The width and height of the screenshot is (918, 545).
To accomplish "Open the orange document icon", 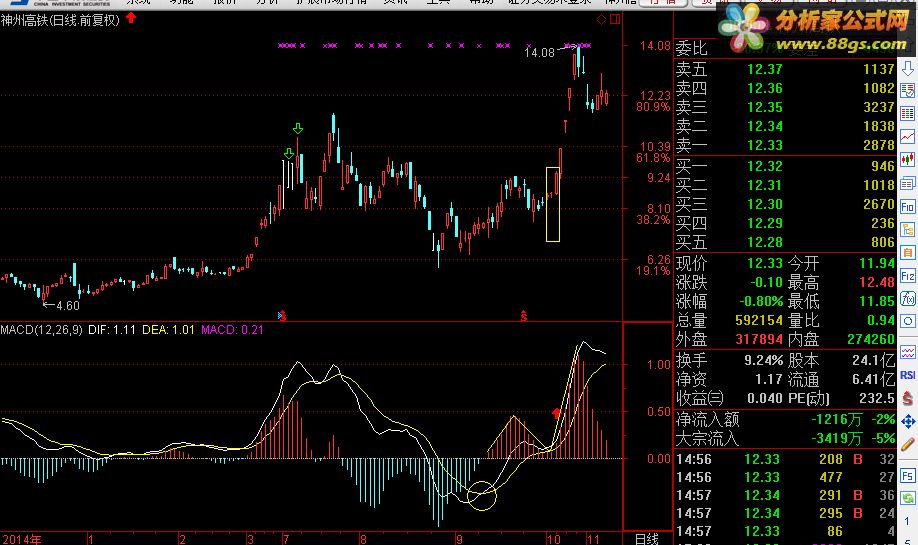I will pos(907,252).
